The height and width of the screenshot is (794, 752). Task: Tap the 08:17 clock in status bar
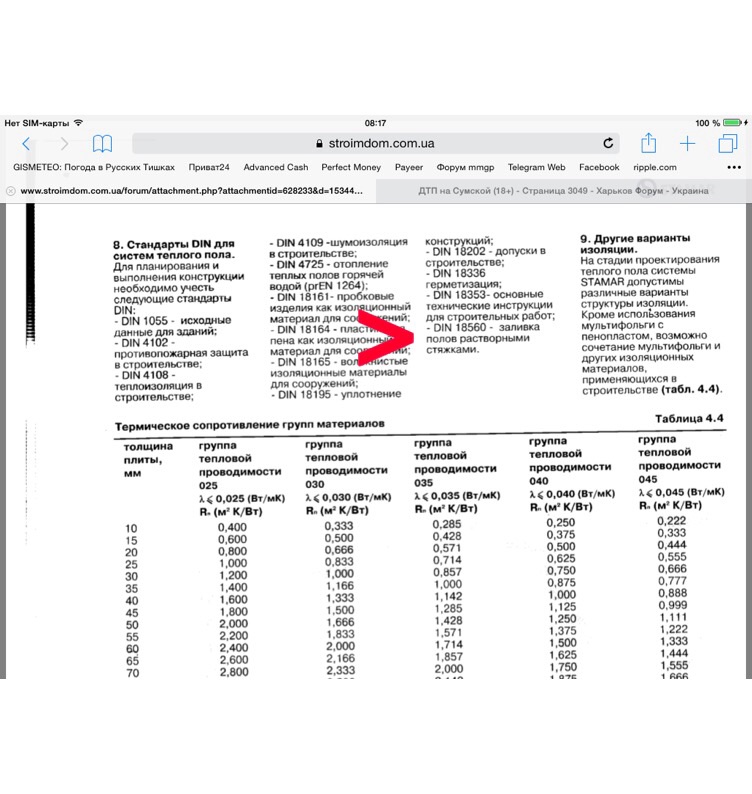coord(375,123)
